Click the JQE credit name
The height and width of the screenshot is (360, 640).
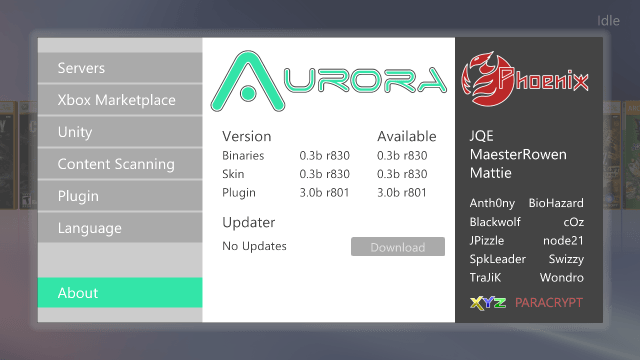point(482,136)
